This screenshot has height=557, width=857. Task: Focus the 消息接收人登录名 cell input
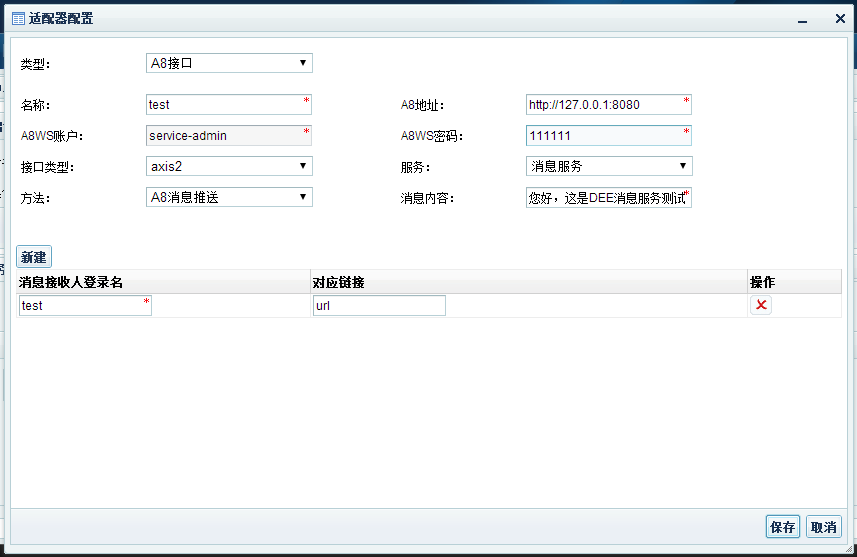point(85,306)
